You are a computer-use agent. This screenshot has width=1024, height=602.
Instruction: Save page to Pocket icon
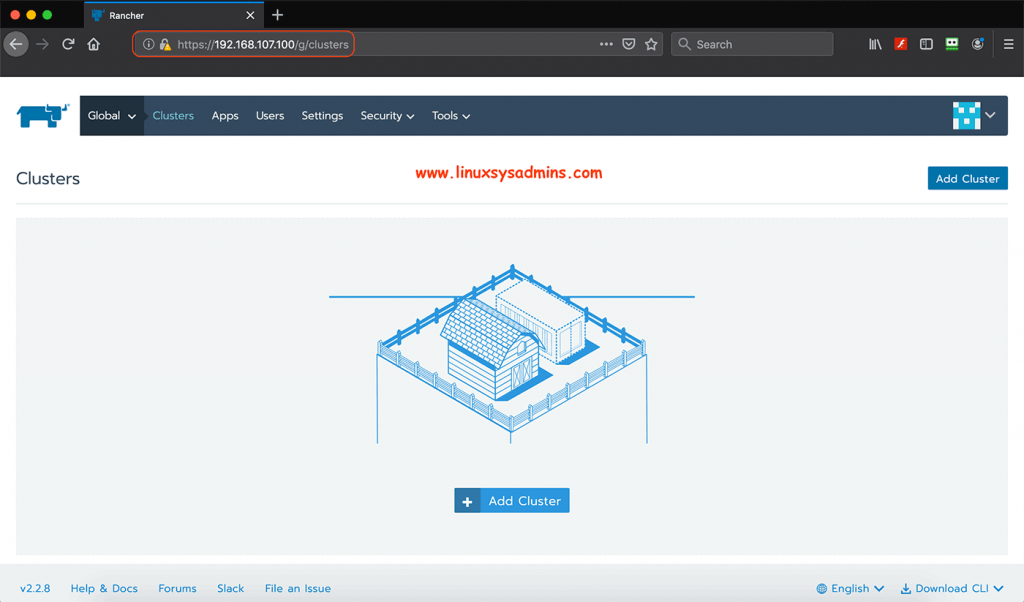[x=629, y=44]
